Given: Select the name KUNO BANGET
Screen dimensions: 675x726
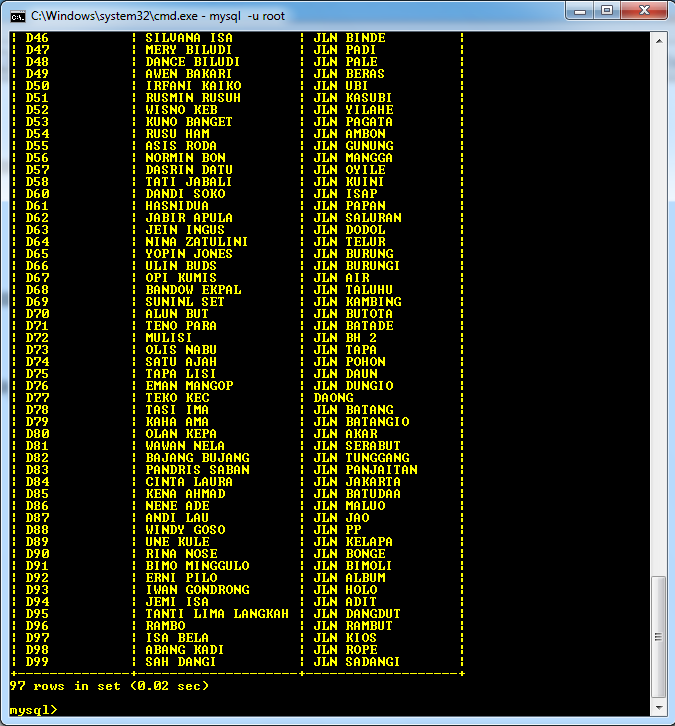Looking at the screenshot, I should [x=189, y=122].
